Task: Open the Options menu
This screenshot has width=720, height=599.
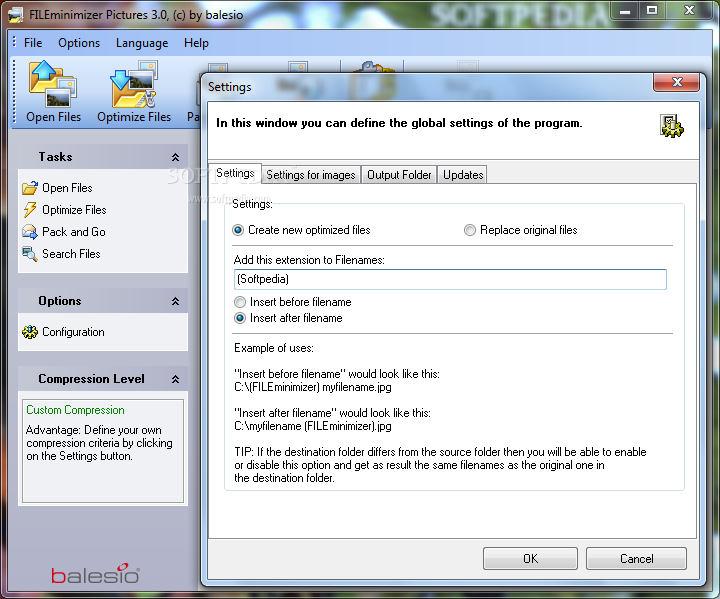Action: click(x=79, y=43)
